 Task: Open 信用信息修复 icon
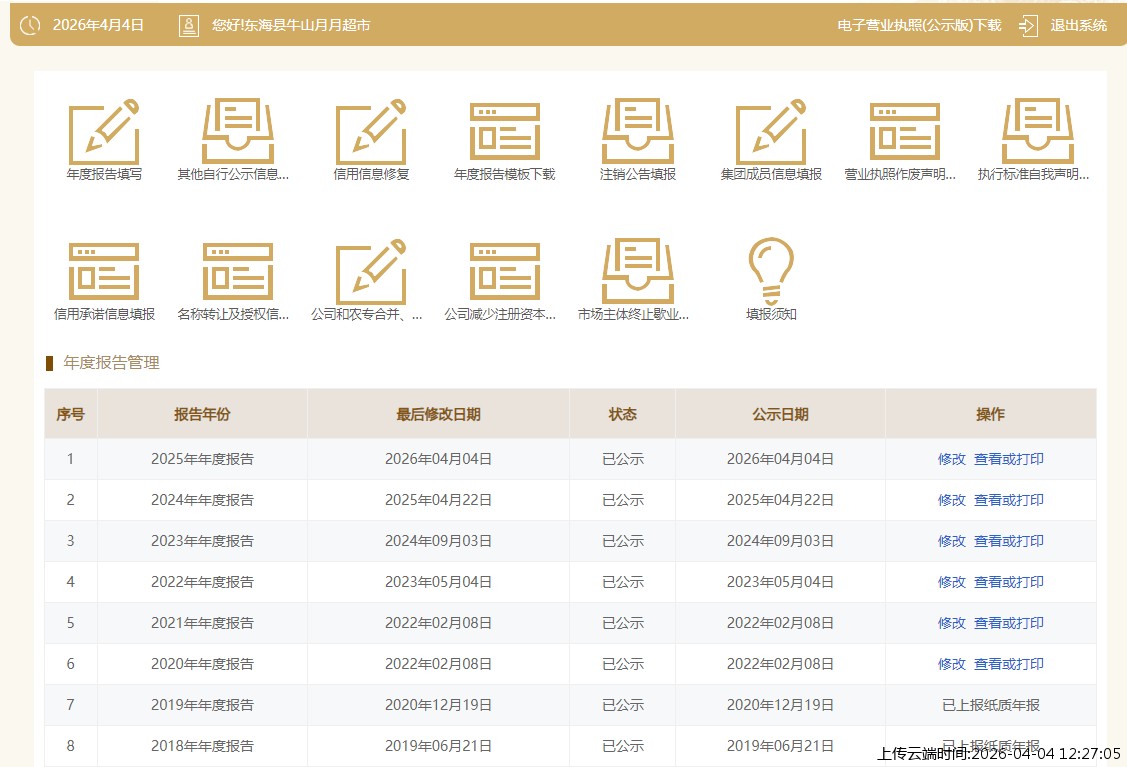371,132
